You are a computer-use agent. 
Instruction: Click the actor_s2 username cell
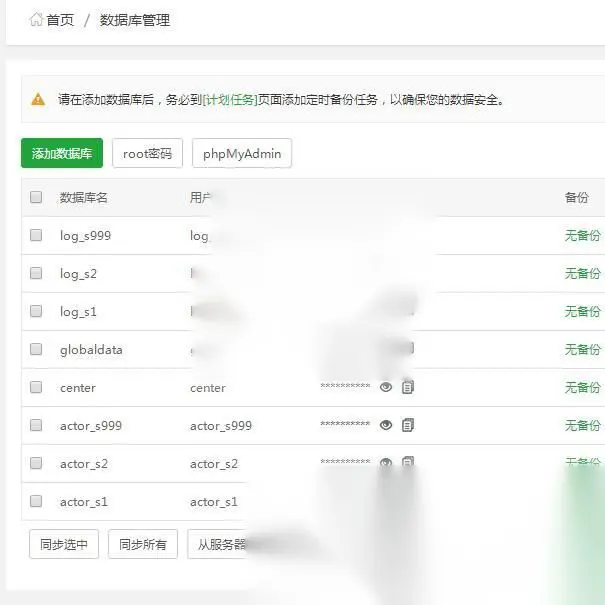point(214,464)
